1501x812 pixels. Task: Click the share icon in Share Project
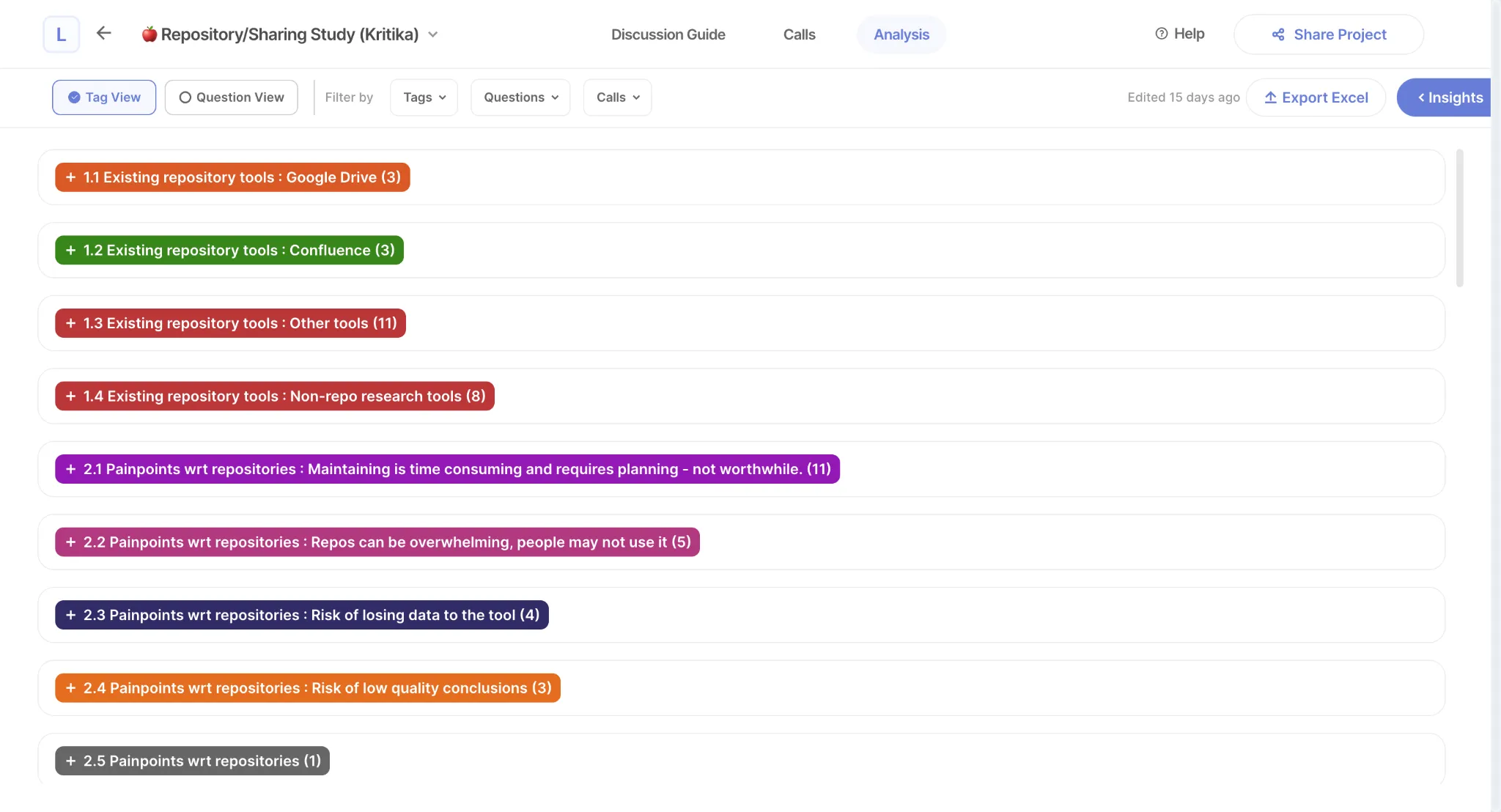1278,34
